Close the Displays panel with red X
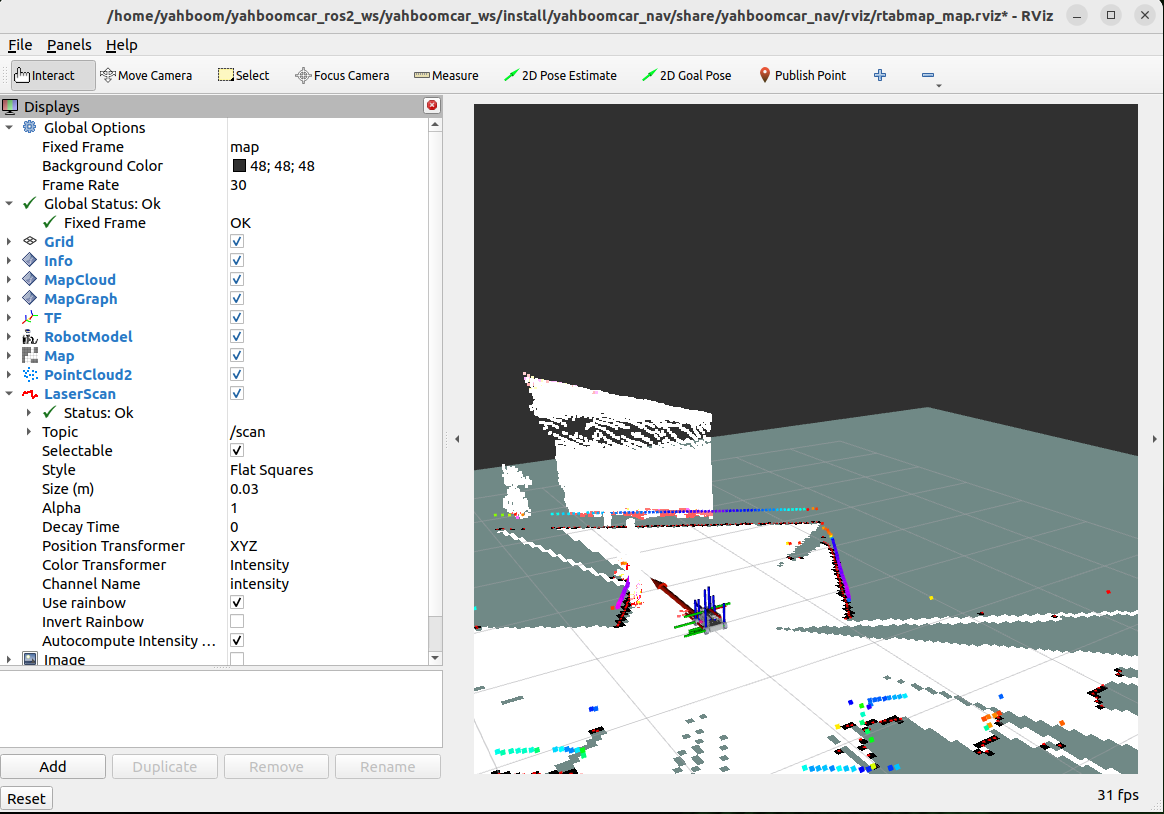 (432, 106)
